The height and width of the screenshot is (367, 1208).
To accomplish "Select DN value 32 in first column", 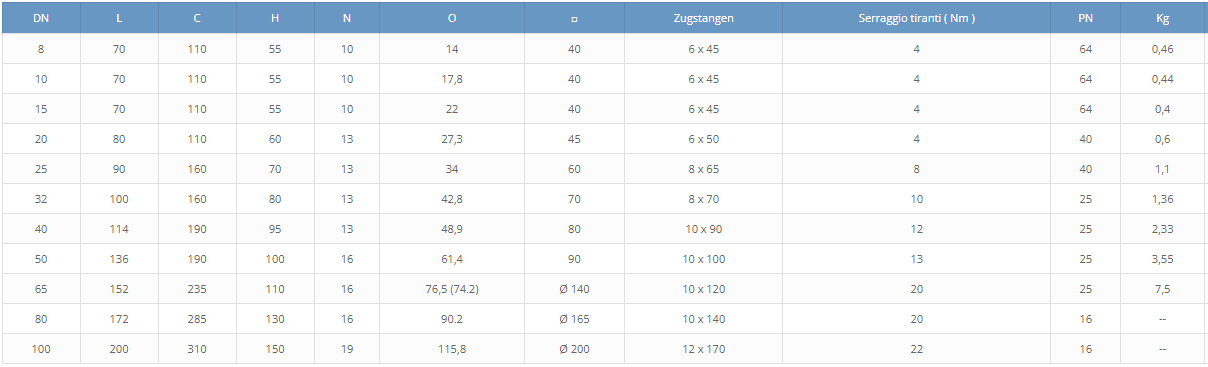I will point(41,199).
